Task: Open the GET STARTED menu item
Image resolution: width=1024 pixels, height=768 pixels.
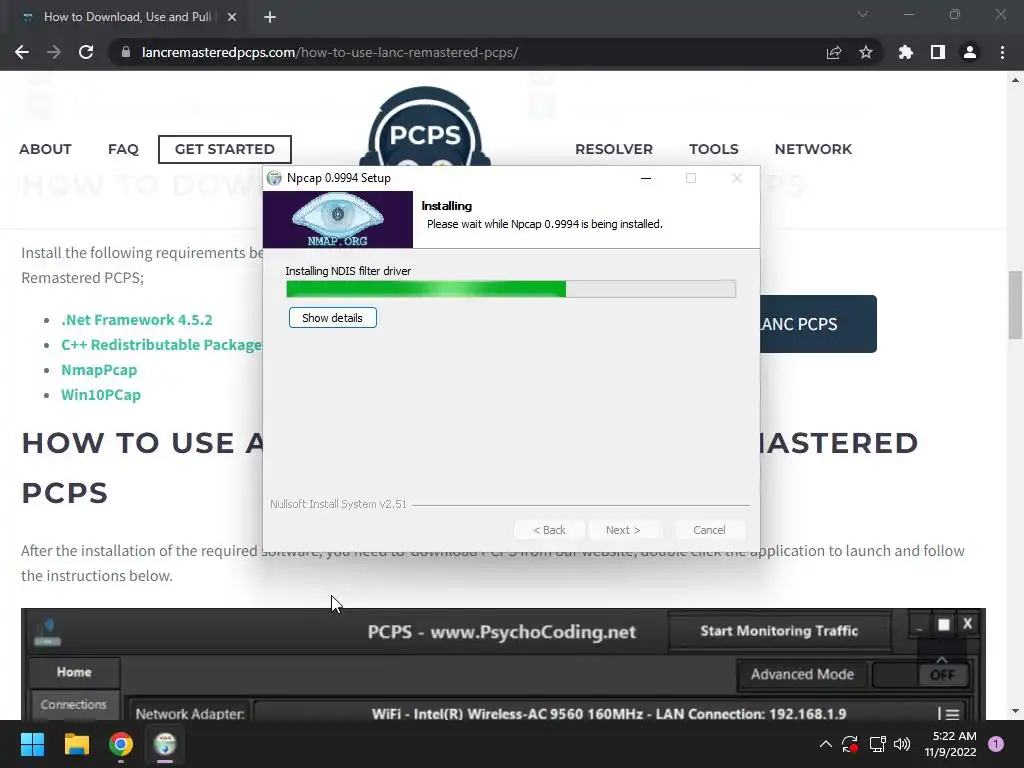Action: [x=225, y=149]
